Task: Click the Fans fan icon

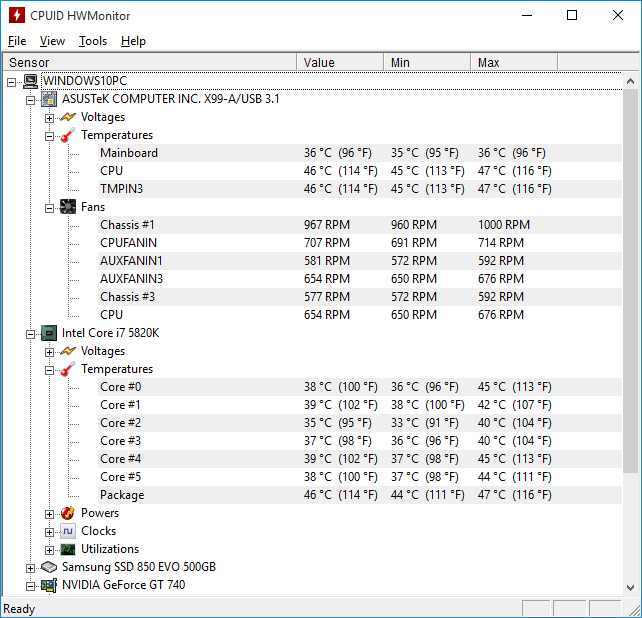Action: click(x=68, y=207)
